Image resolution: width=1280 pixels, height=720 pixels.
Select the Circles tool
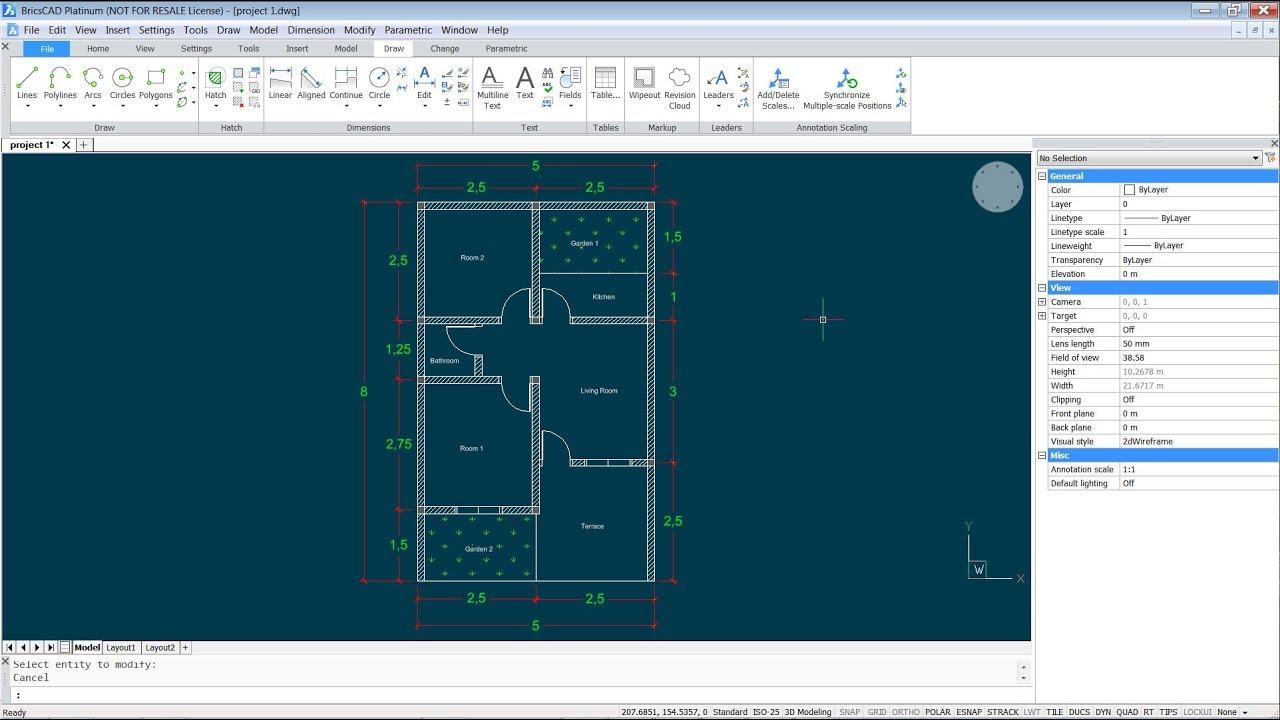coord(122,84)
